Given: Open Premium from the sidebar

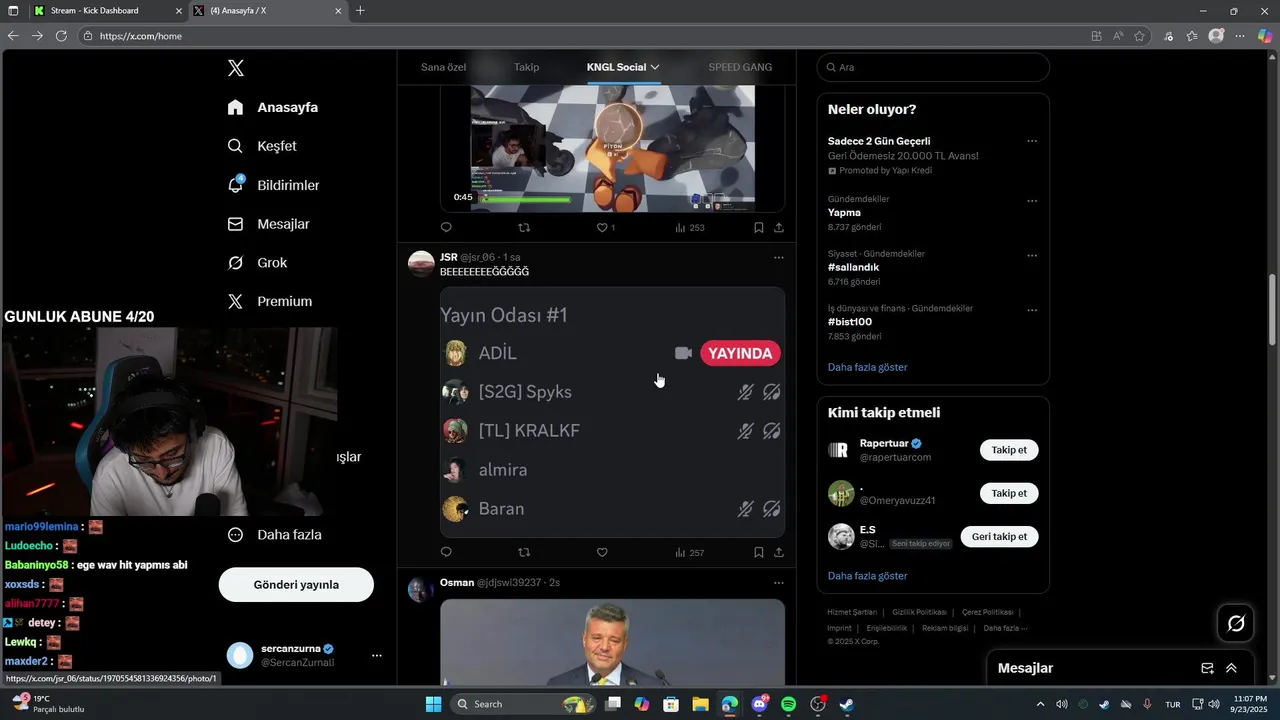Looking at the screenshot, I should (x=270, y=301).
